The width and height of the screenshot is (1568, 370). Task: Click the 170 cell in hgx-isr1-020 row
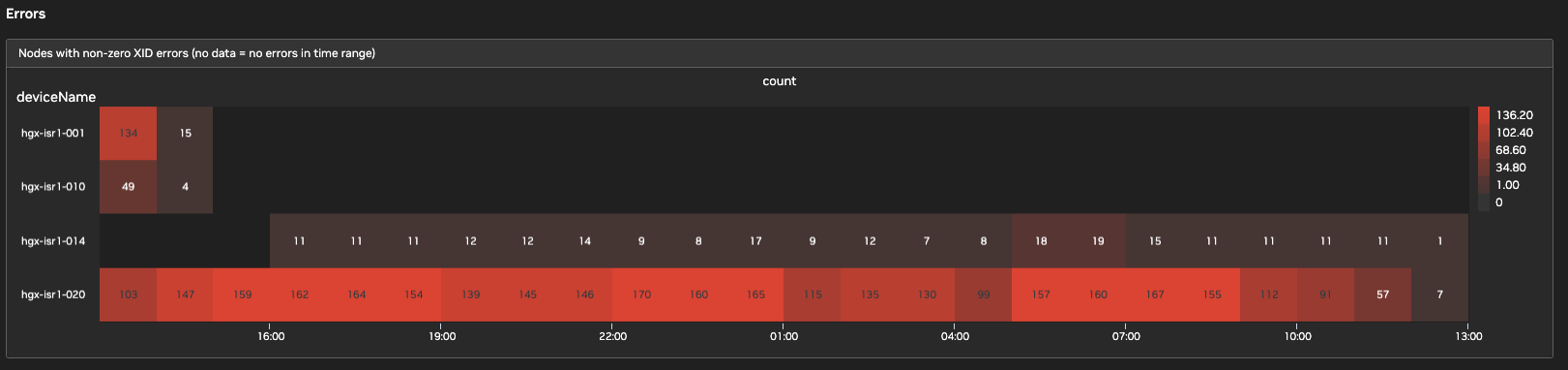(x=641, y=294)
